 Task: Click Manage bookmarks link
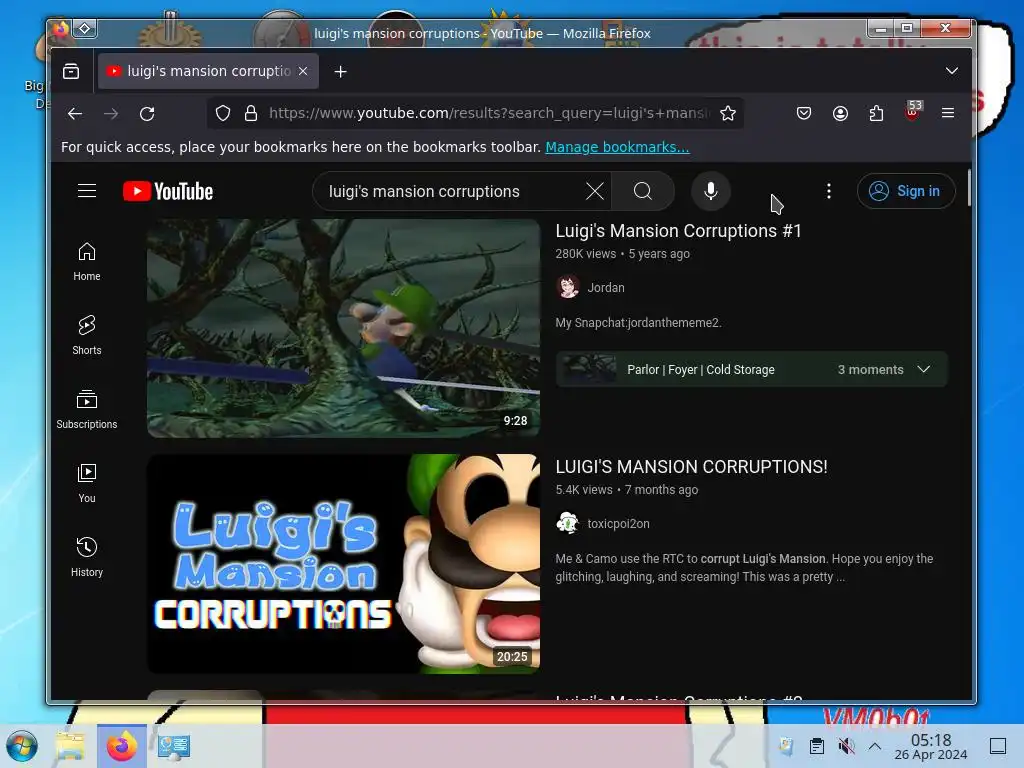click(617, 147)
